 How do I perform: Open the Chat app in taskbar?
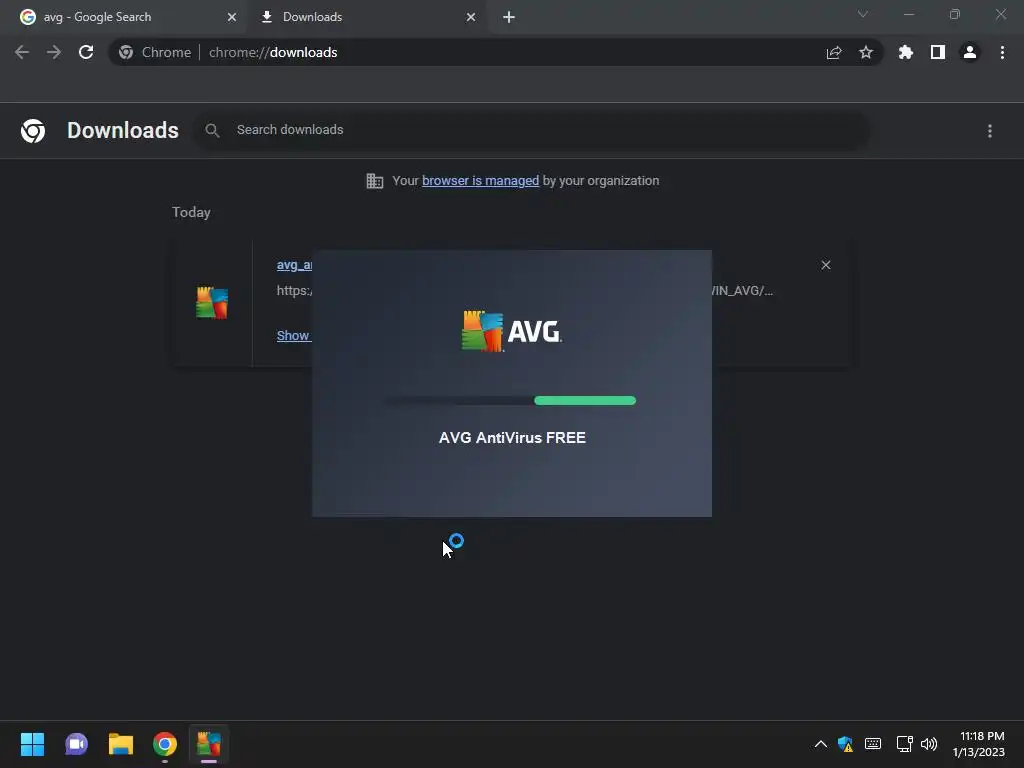[76, 744]
